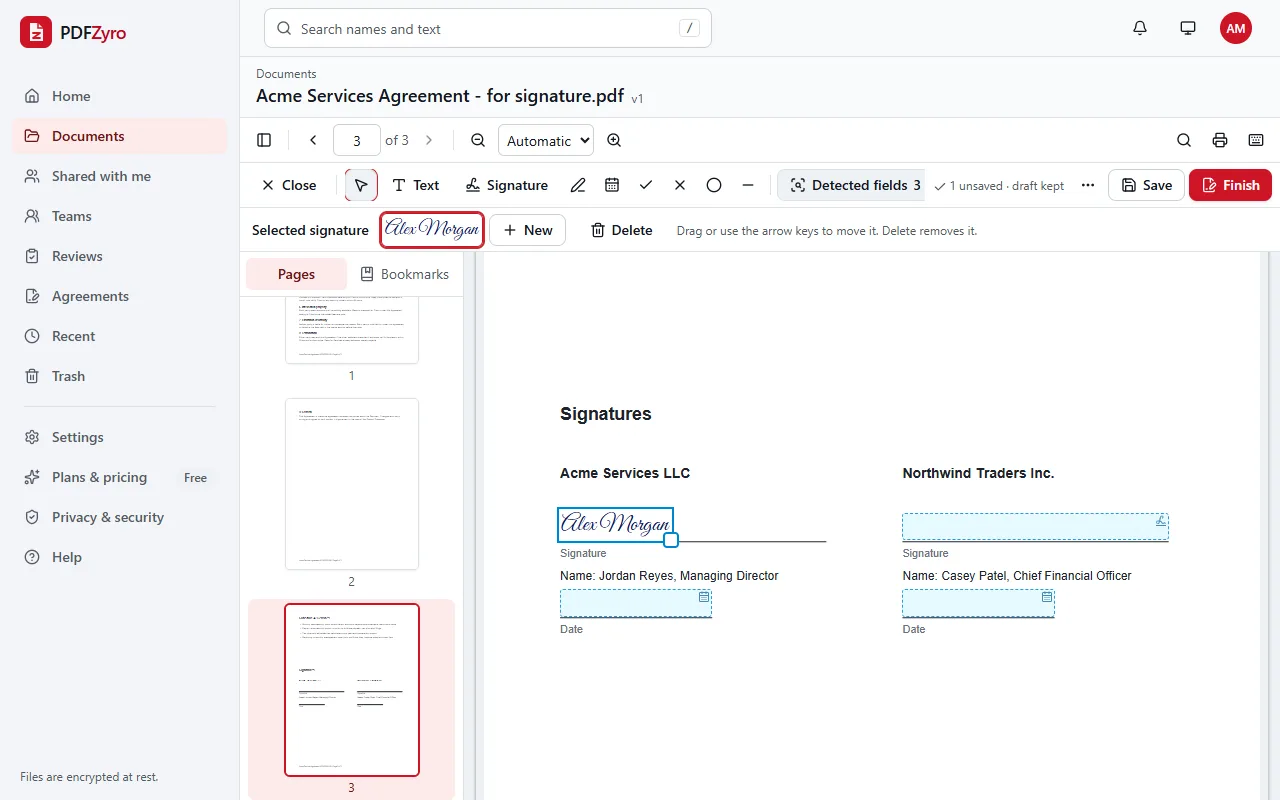Save the document
Image resolution: width=1280 pixels, height=800 pixels.
click(x=1146, y=185)
